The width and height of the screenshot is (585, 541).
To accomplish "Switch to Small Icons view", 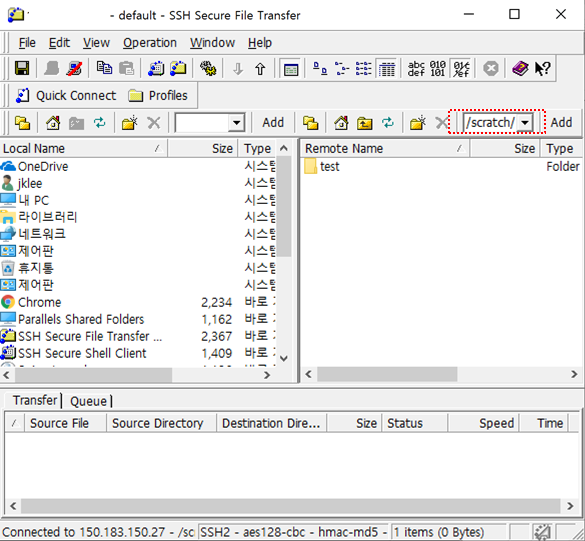I will 342,68.
